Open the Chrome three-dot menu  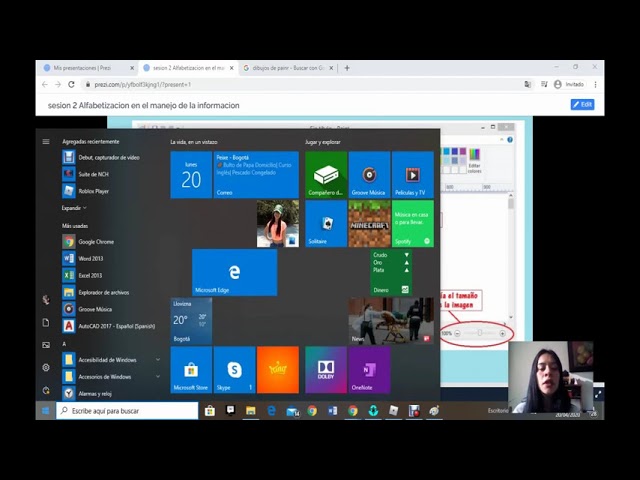coord(595,84)
